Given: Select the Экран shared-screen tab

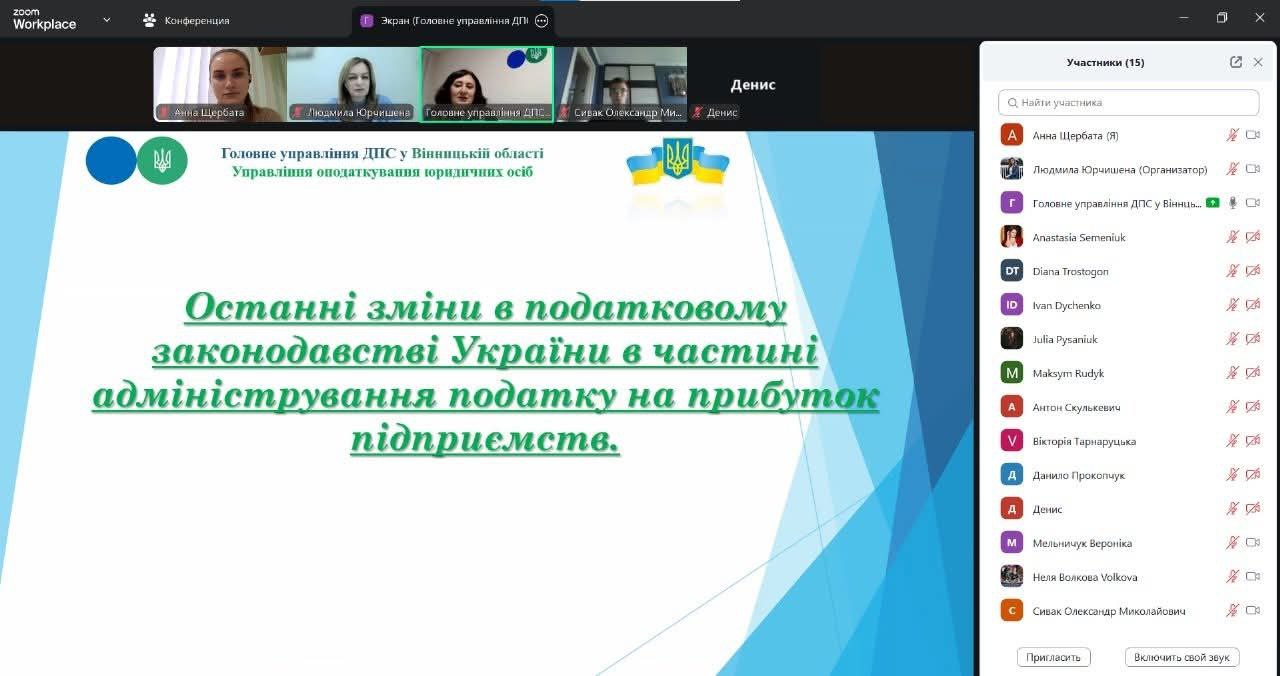Looking at the screenshot, I should pyautogui.click(x=445, y=20).
